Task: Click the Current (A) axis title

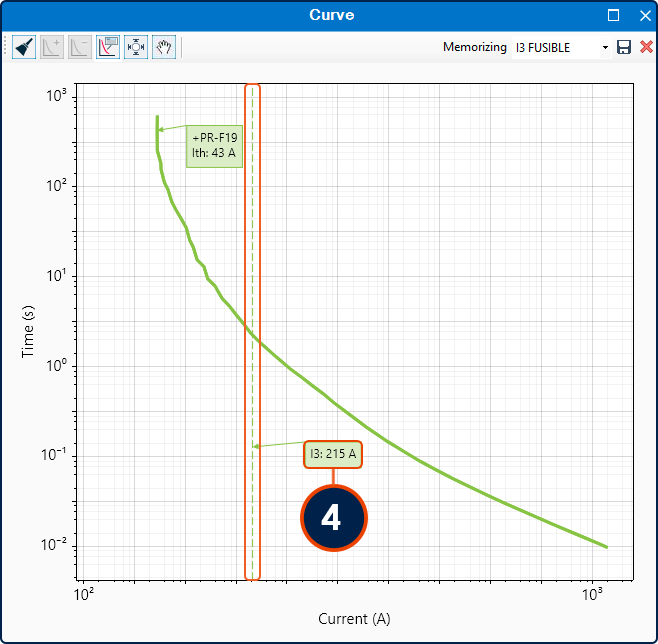Action: [354, 618]
